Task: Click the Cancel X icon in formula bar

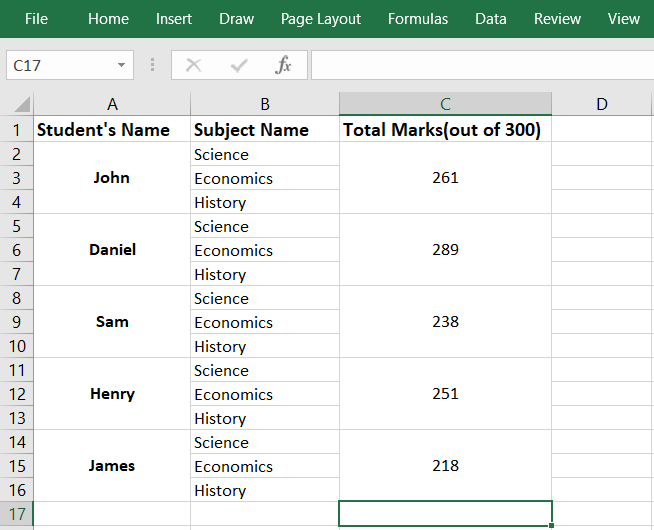Action: (x=194, y=65)
